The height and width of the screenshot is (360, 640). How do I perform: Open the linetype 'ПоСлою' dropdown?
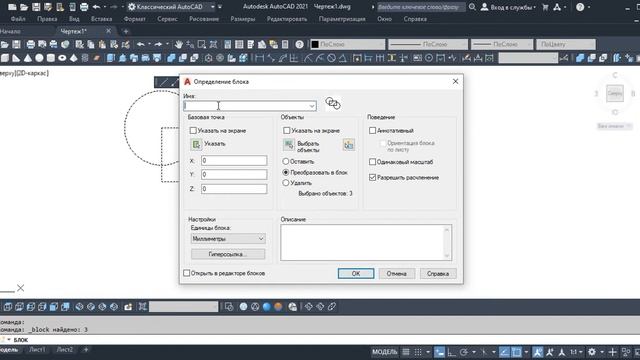428,44
